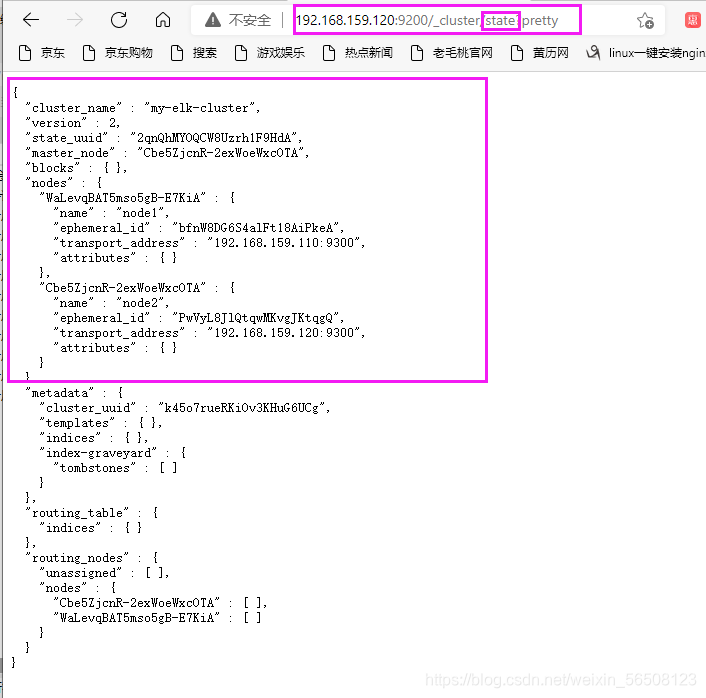Click routing_nodes entry Cbe5ZjcnR-2exWoeWxcOTA : [ ]
Image resolution: width=706 pixels, height=698 pixels.
pyautogui.click(x=160, y=603)
